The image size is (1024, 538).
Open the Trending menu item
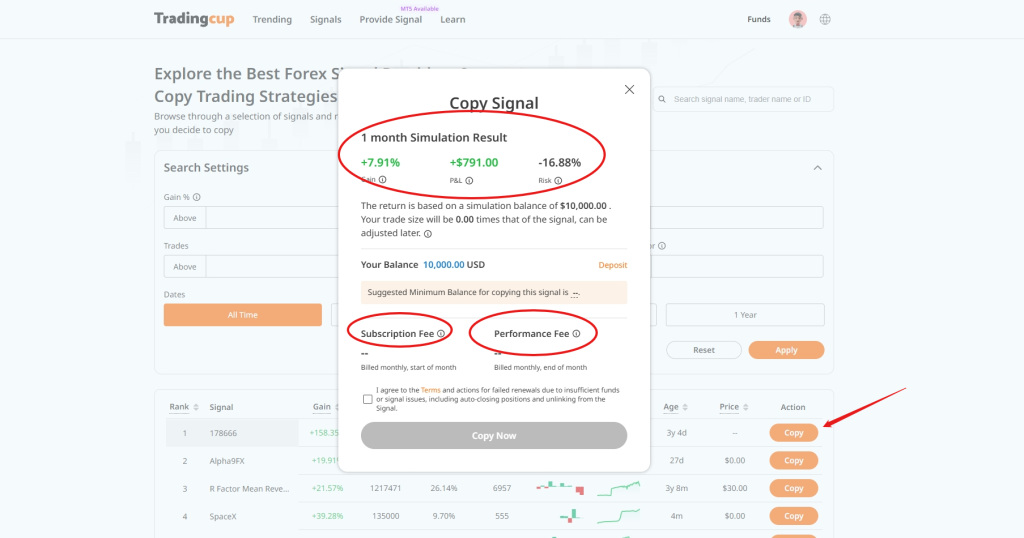tap(272, 19)
